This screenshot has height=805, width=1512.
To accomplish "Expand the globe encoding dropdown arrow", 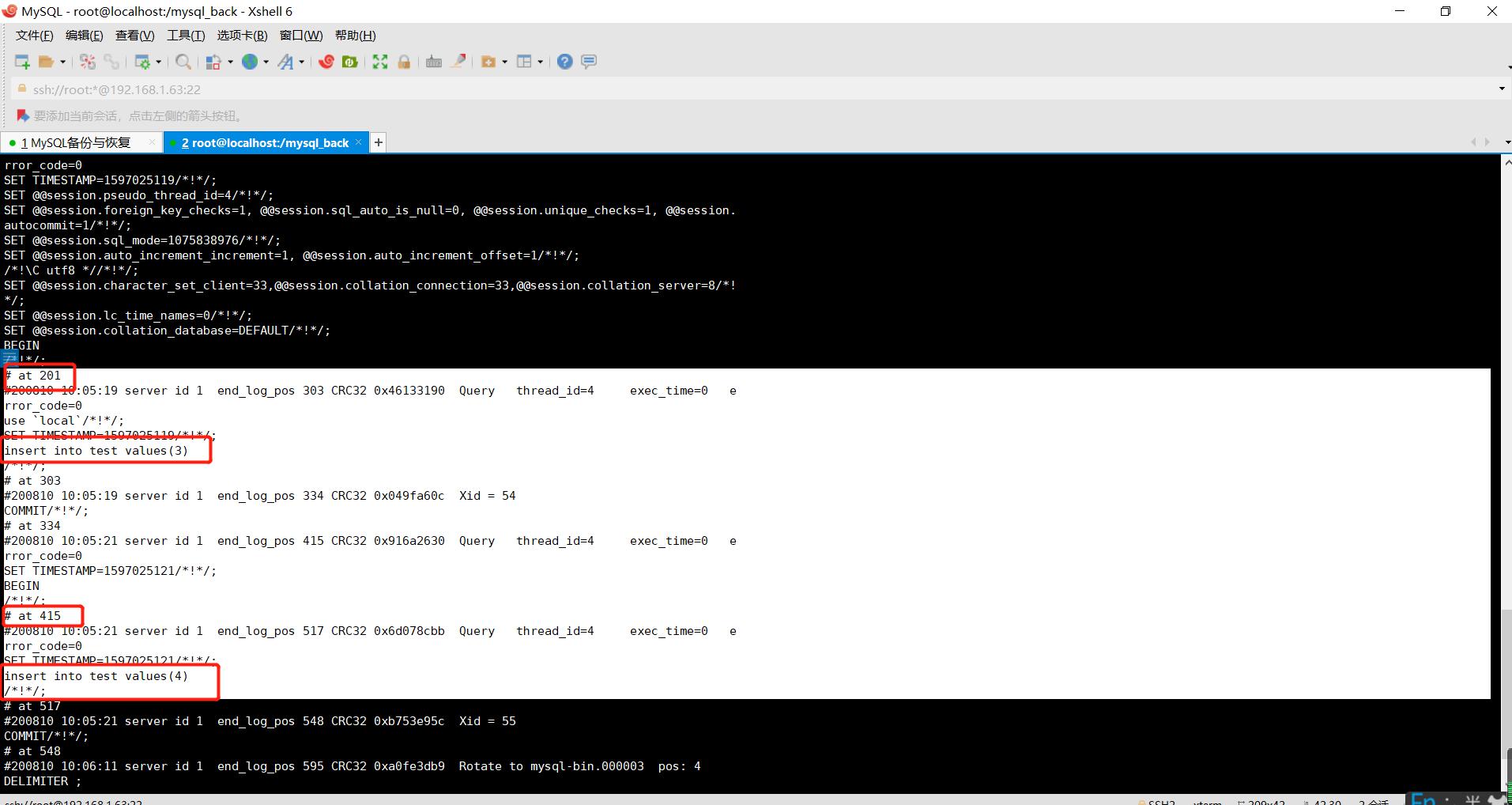I will point(266,62).
